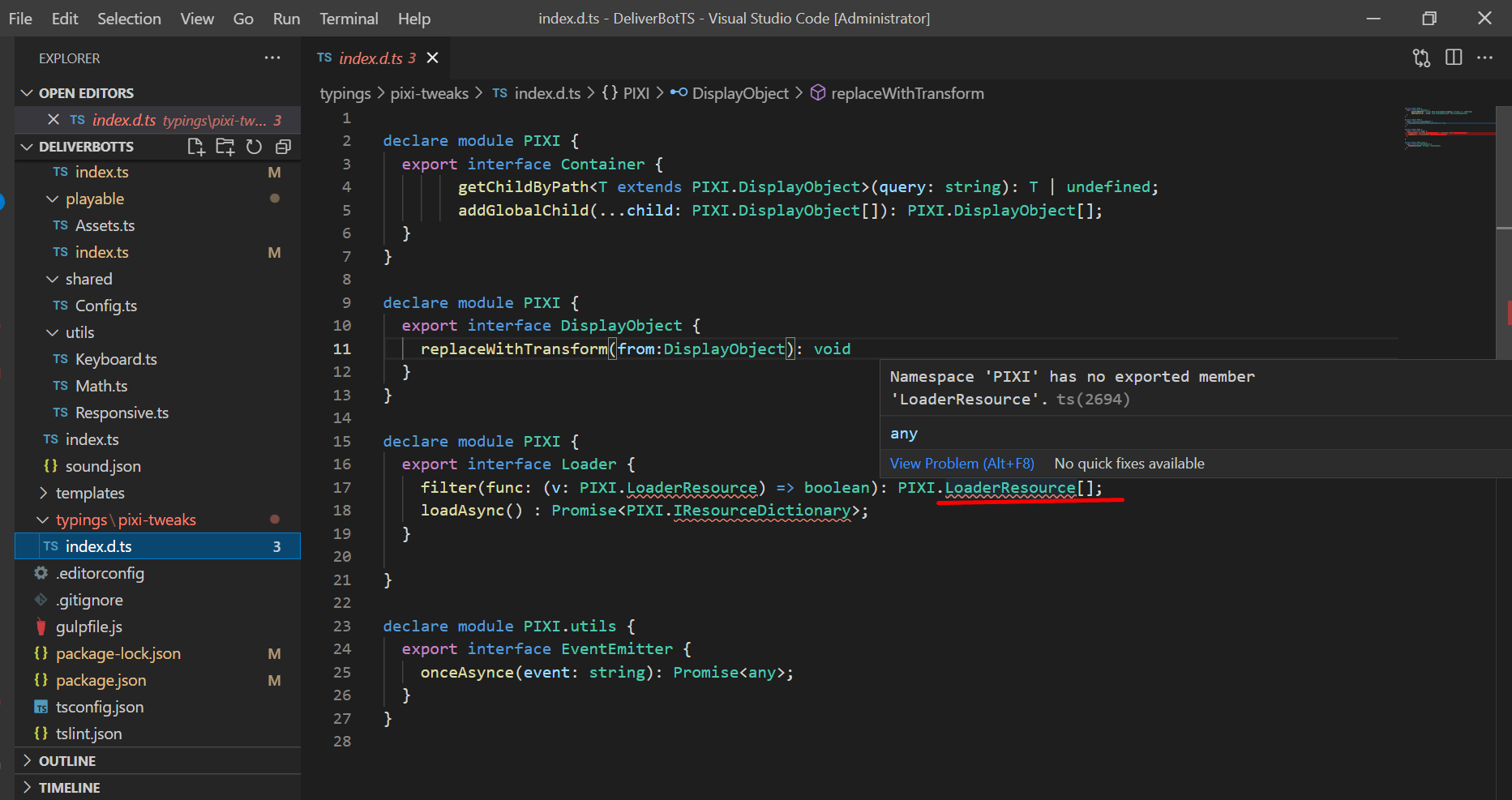Refresh the Explorer file tree

tap(254, 147)
